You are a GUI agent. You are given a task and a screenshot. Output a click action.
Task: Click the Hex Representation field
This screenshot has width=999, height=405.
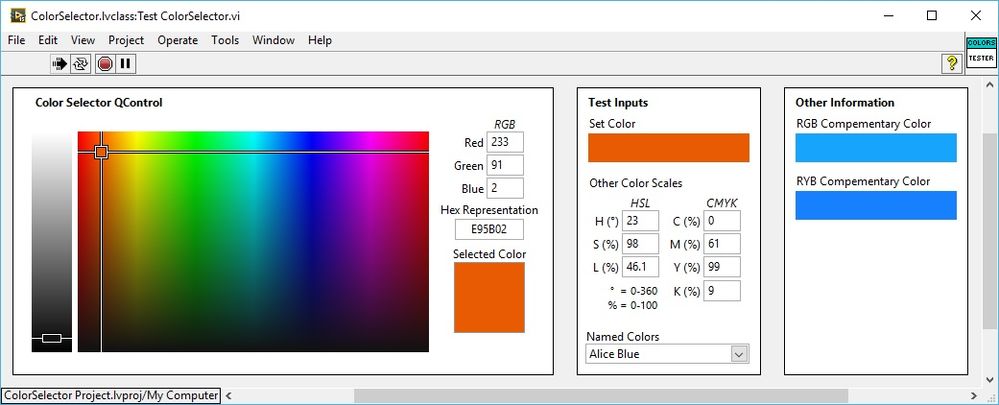point(489,230)
